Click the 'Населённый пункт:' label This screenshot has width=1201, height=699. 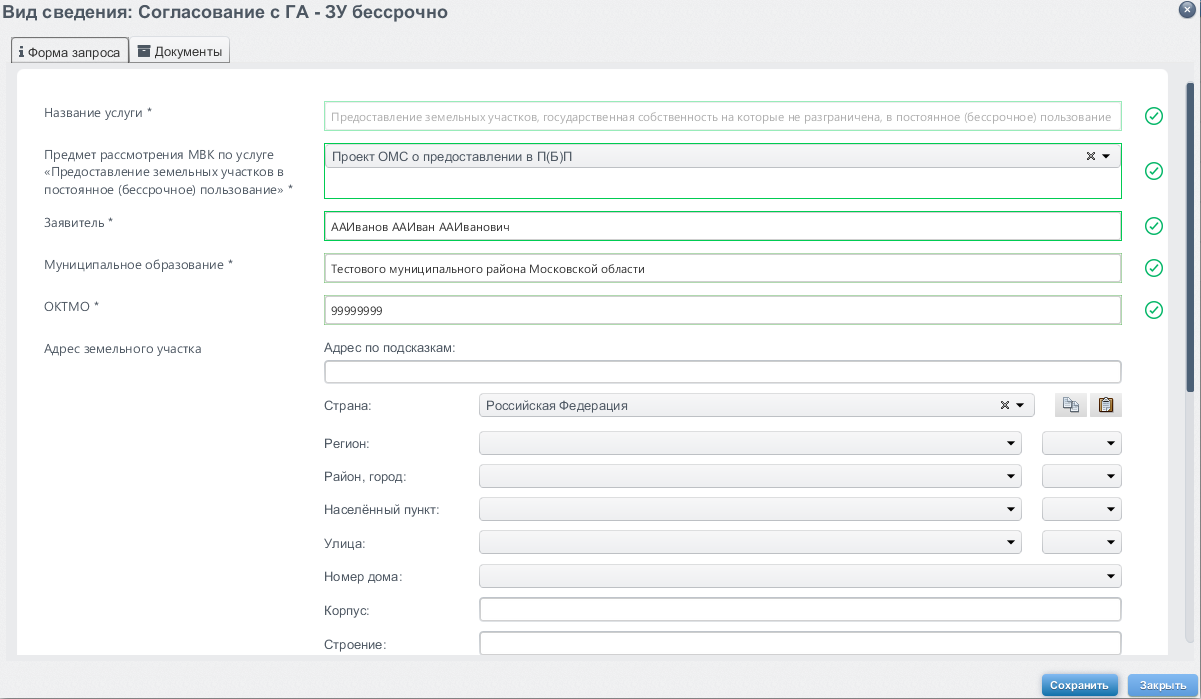pyautogui.click(x=382, y=509)
